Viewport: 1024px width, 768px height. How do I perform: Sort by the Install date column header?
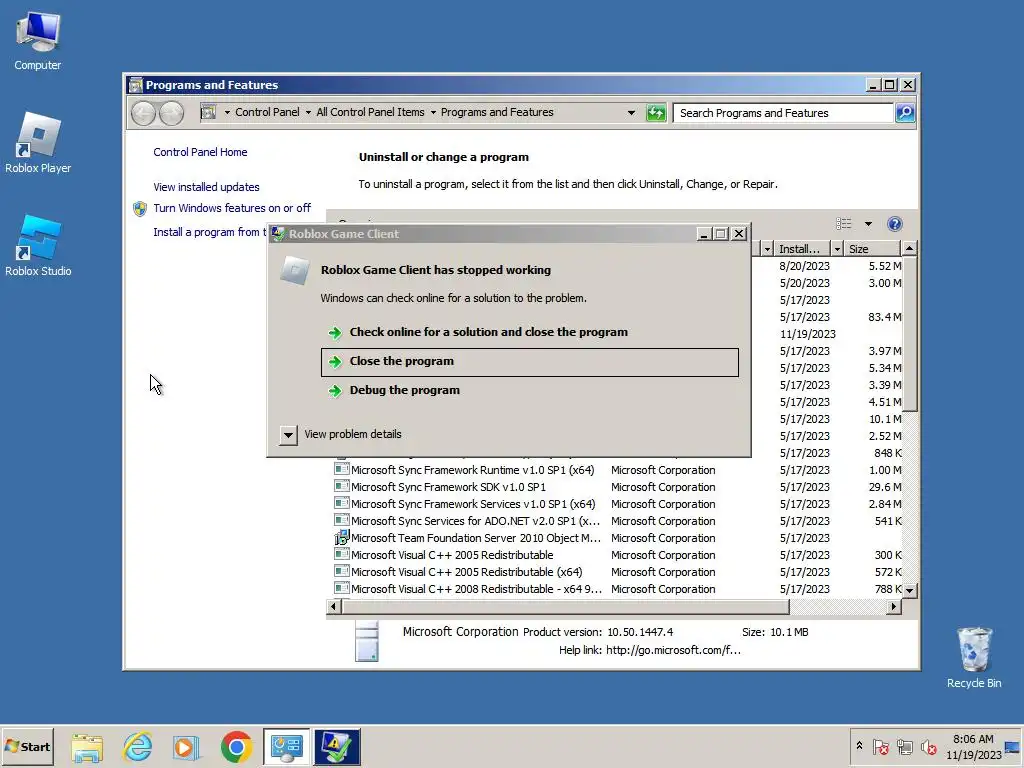[801, 249]
